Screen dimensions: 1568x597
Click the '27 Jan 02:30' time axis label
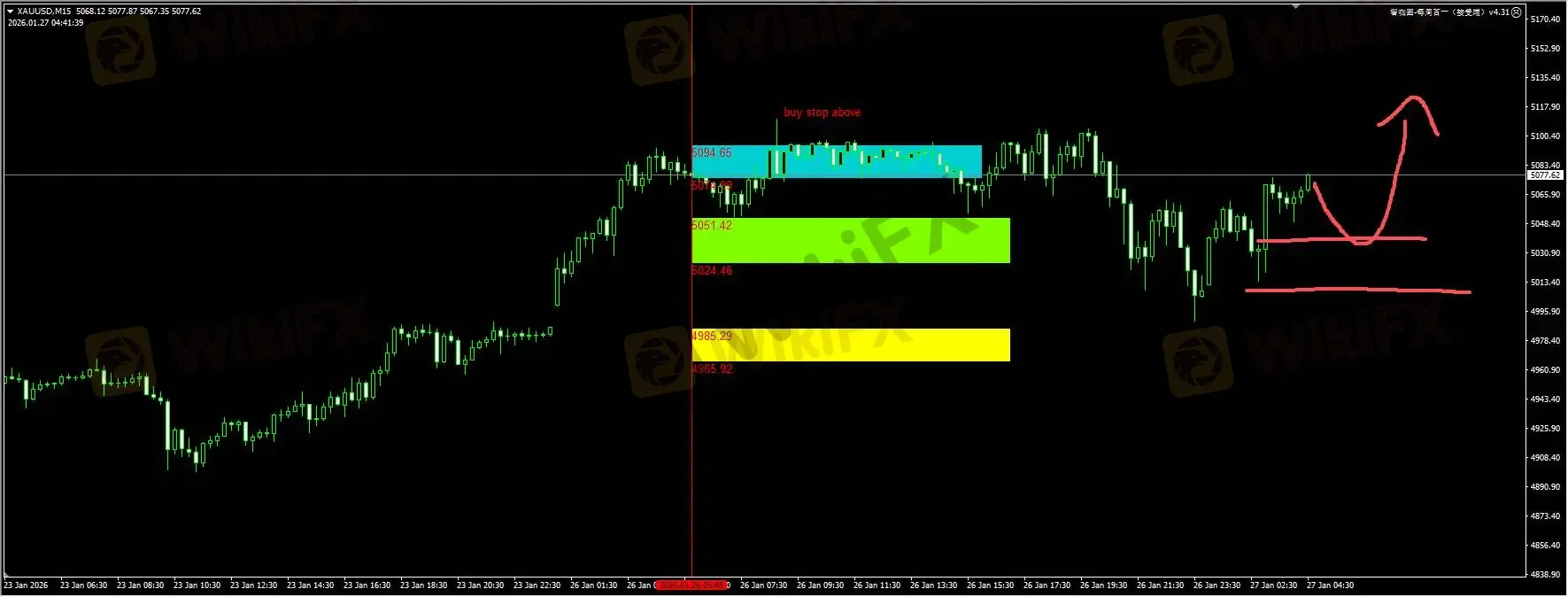tap(1273, 585)
